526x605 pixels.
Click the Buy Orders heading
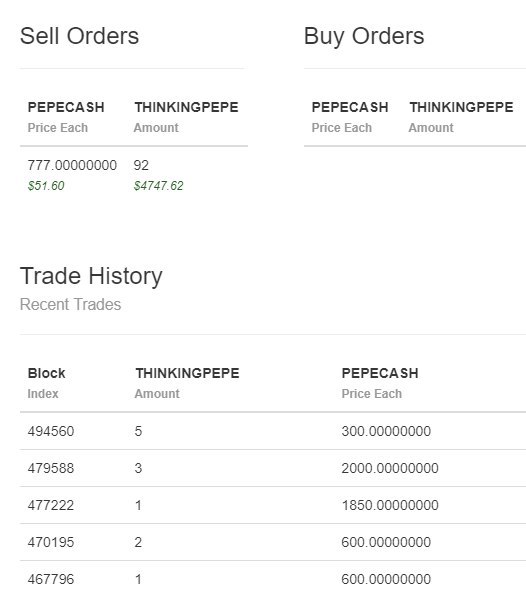[x=364, y=36]
